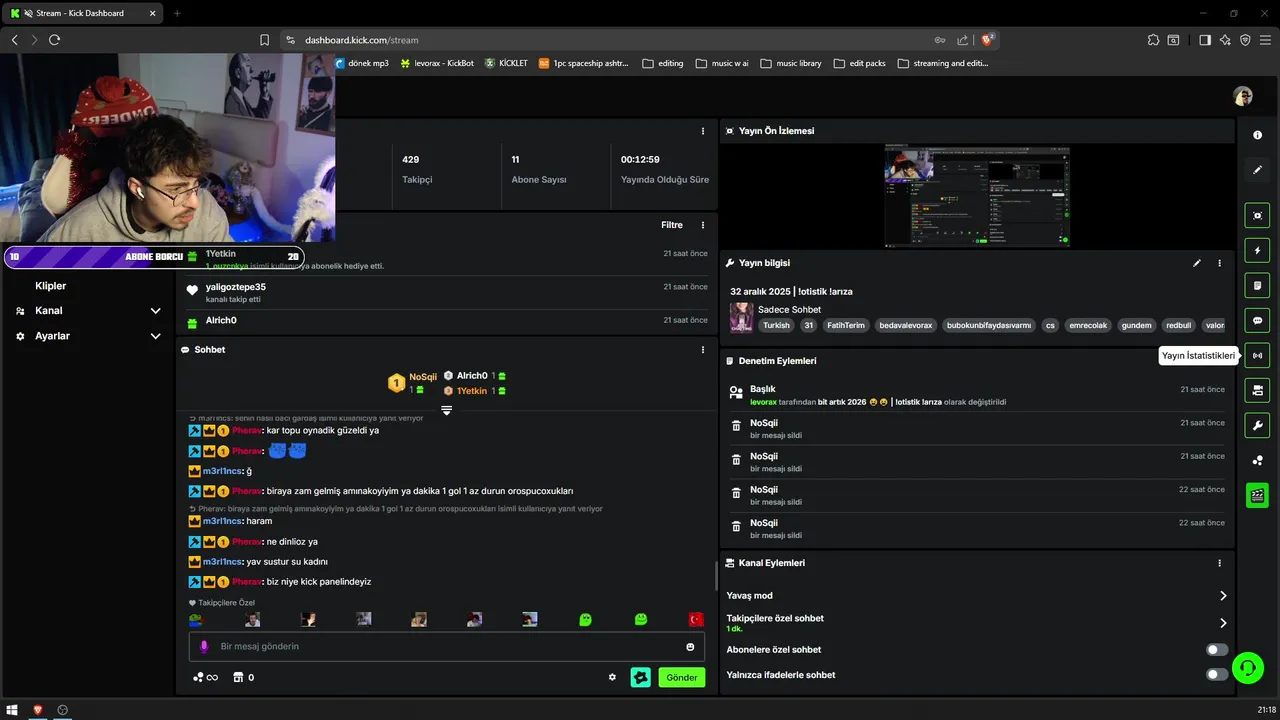
Task: Open Yavaş mod settings arrow
Action: [1222, 596]
